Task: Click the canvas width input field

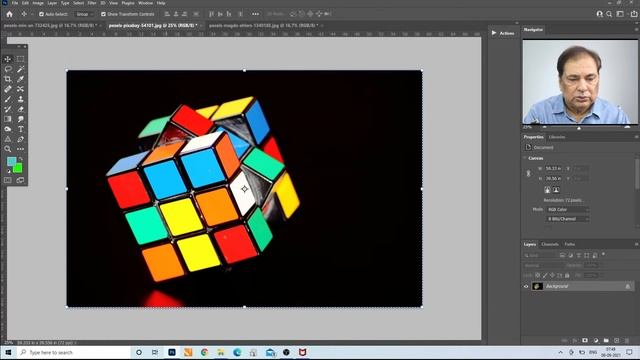Action: (553, 168)
